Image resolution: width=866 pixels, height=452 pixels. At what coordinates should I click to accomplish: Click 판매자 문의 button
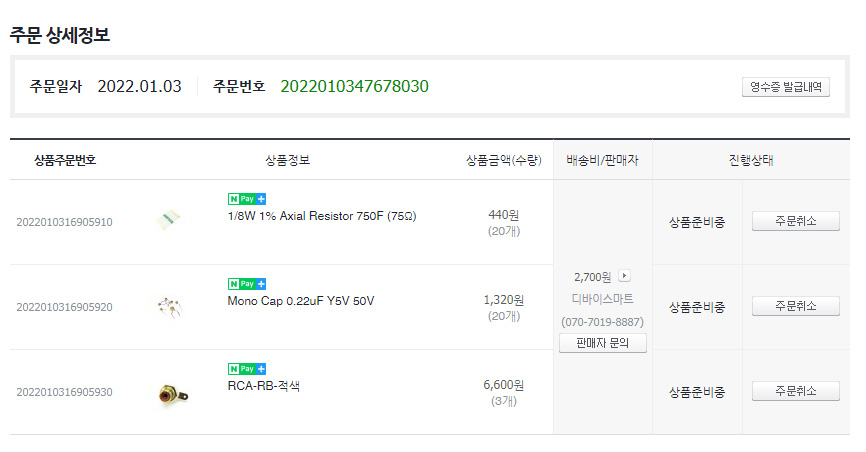(x=603, y=343)
